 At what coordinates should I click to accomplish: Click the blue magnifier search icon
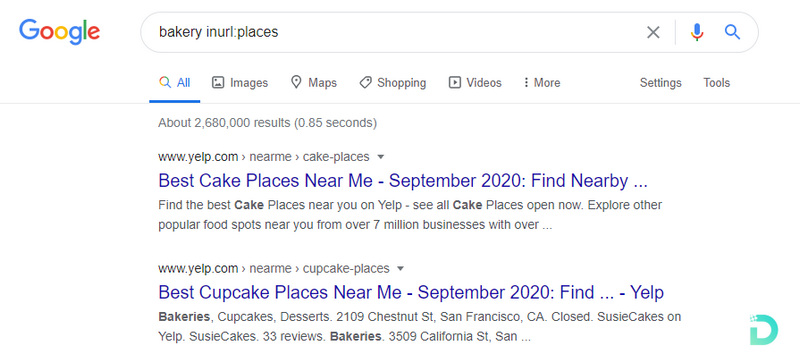point(732,32)
